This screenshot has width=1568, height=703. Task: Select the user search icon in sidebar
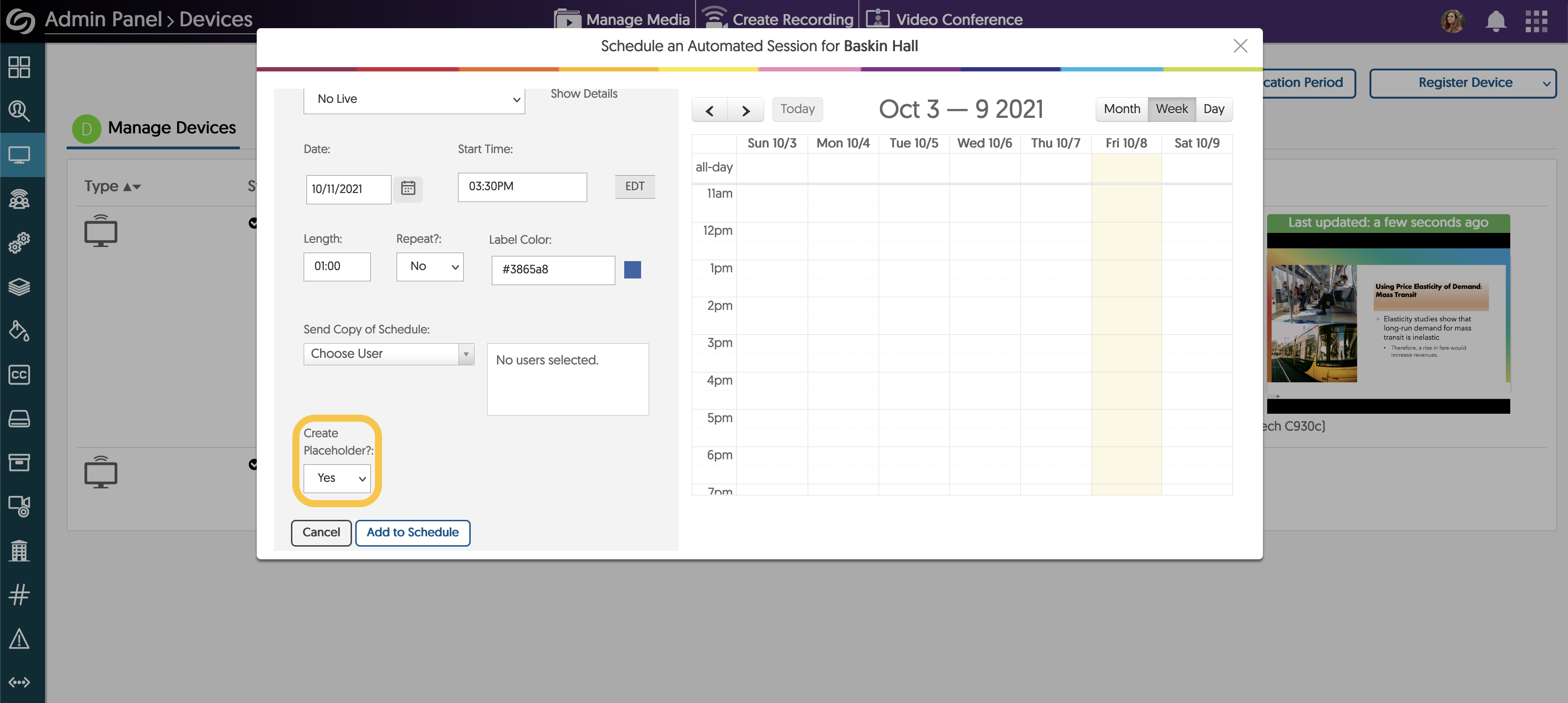pos(19,111)
